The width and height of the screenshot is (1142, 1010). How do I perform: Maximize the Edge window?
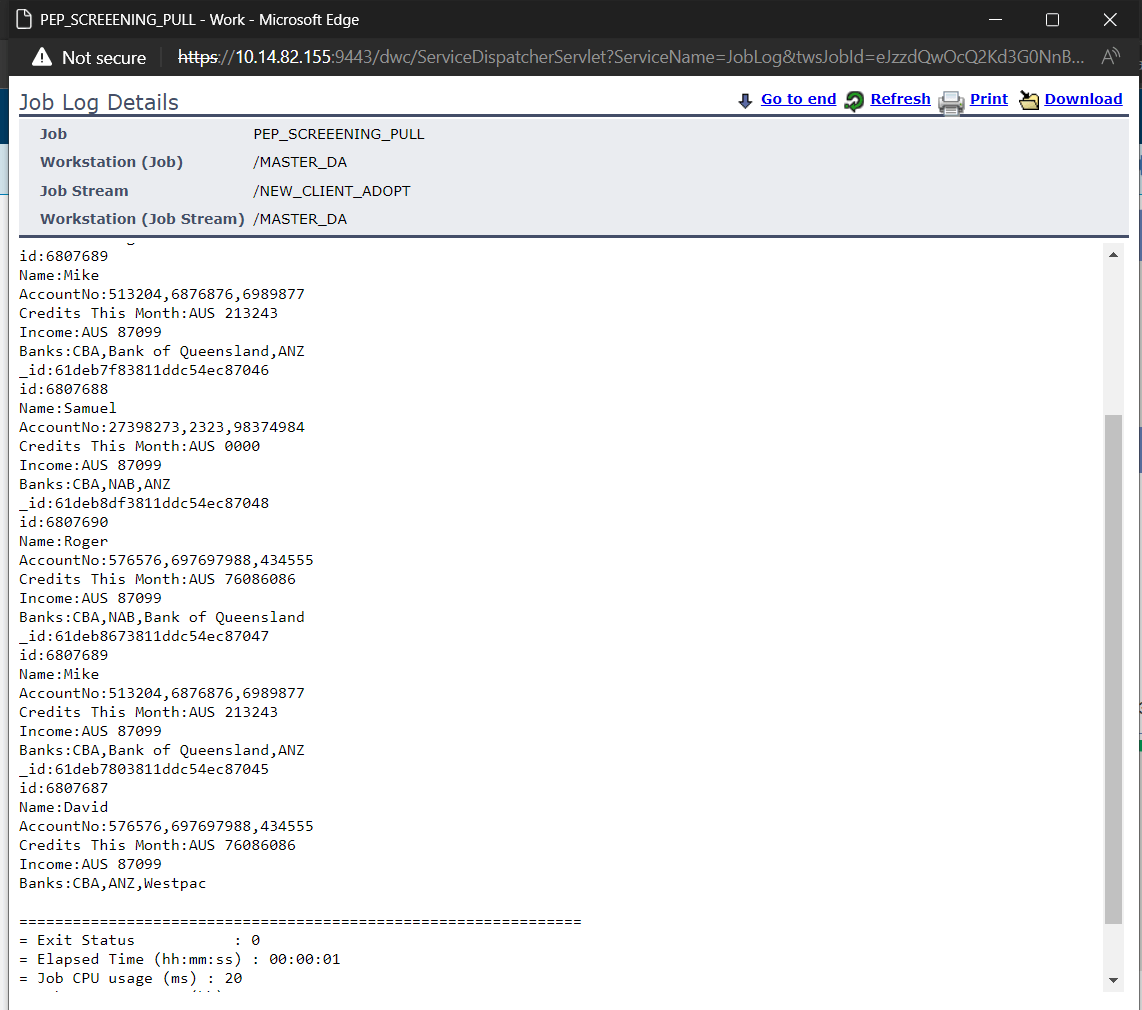coord(1052,20)
